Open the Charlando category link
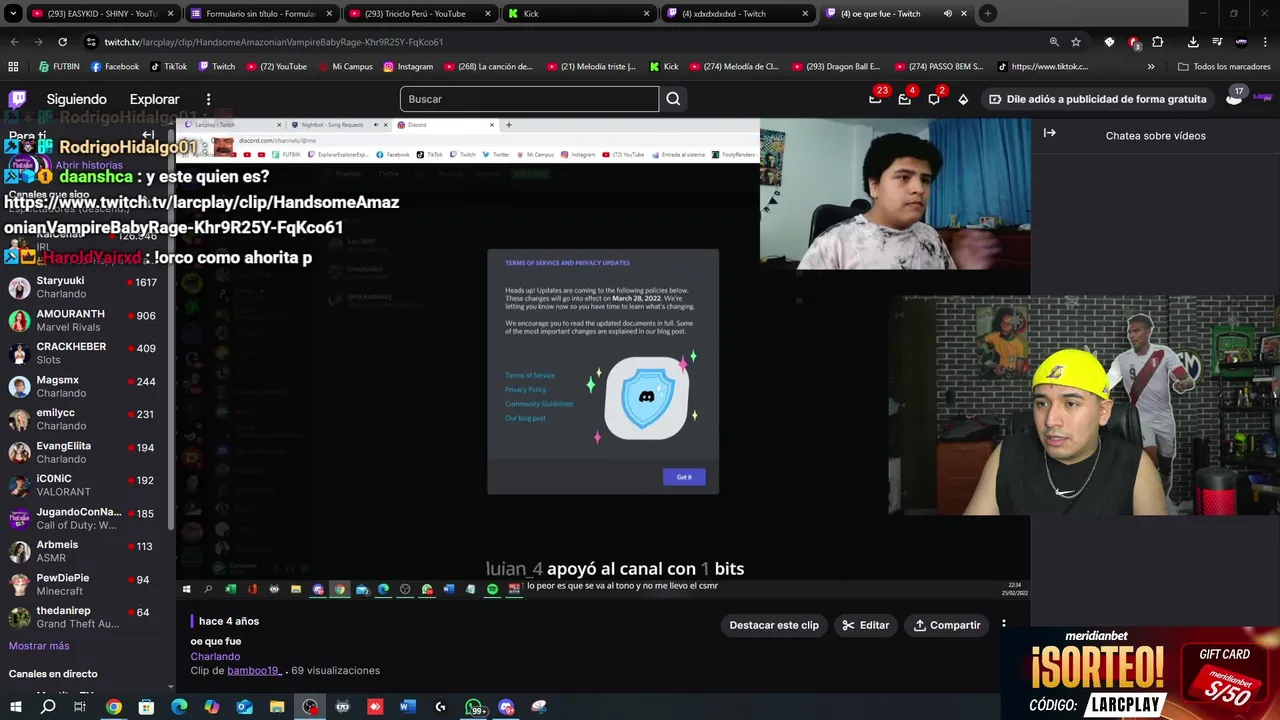Viewport: 1280px width, 720px height. coord(215,656)
